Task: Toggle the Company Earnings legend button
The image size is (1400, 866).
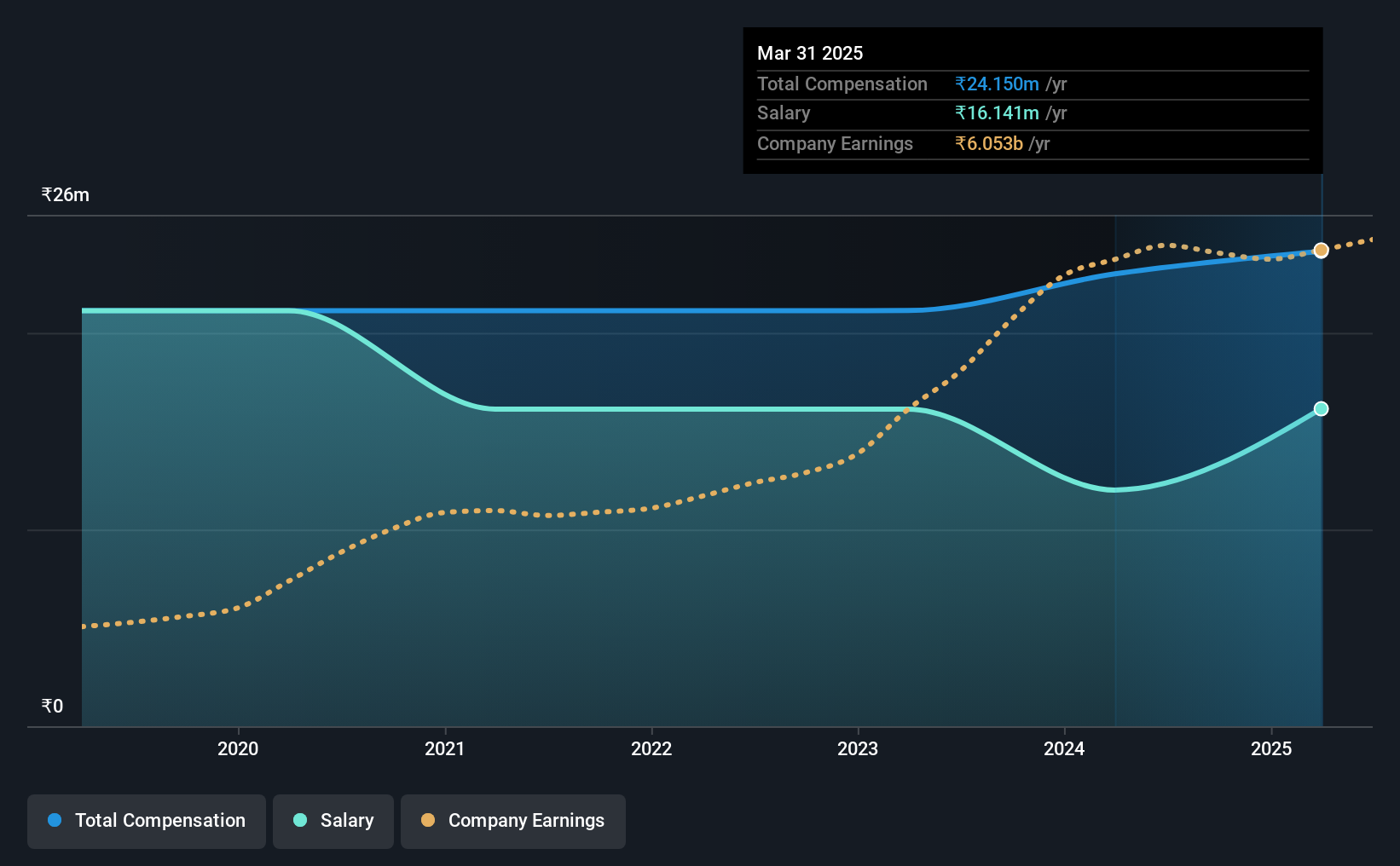Action: (513, 821)
